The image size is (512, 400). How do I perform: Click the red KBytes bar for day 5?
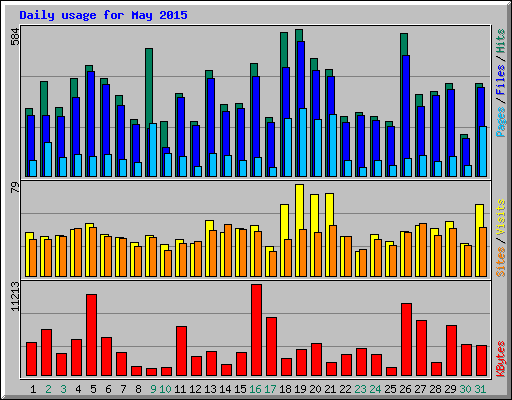point(91,335)
